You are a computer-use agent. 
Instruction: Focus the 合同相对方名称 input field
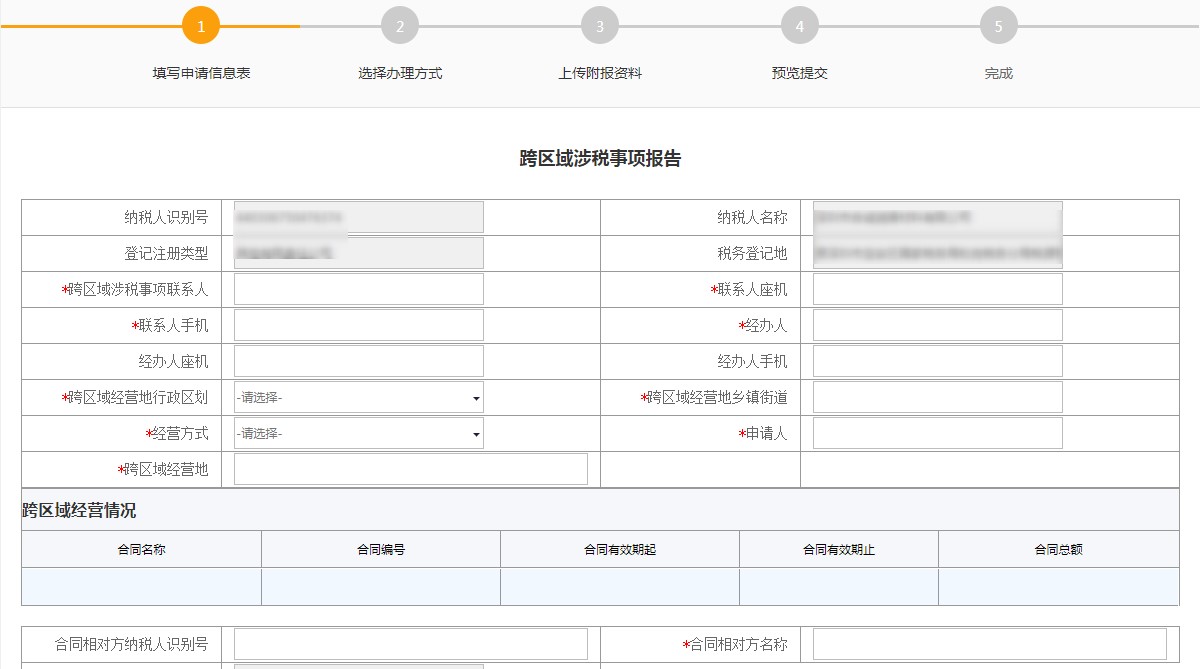(989, 644)
